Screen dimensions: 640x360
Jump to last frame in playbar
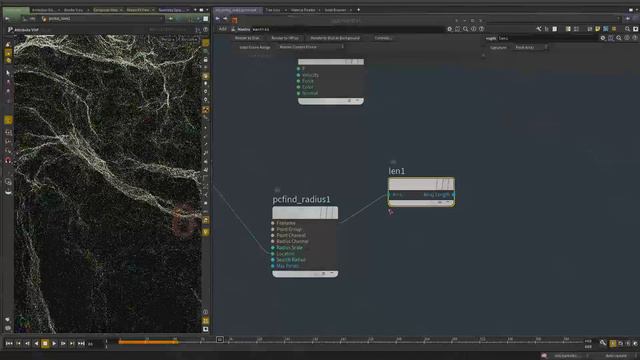coord(81,344)
